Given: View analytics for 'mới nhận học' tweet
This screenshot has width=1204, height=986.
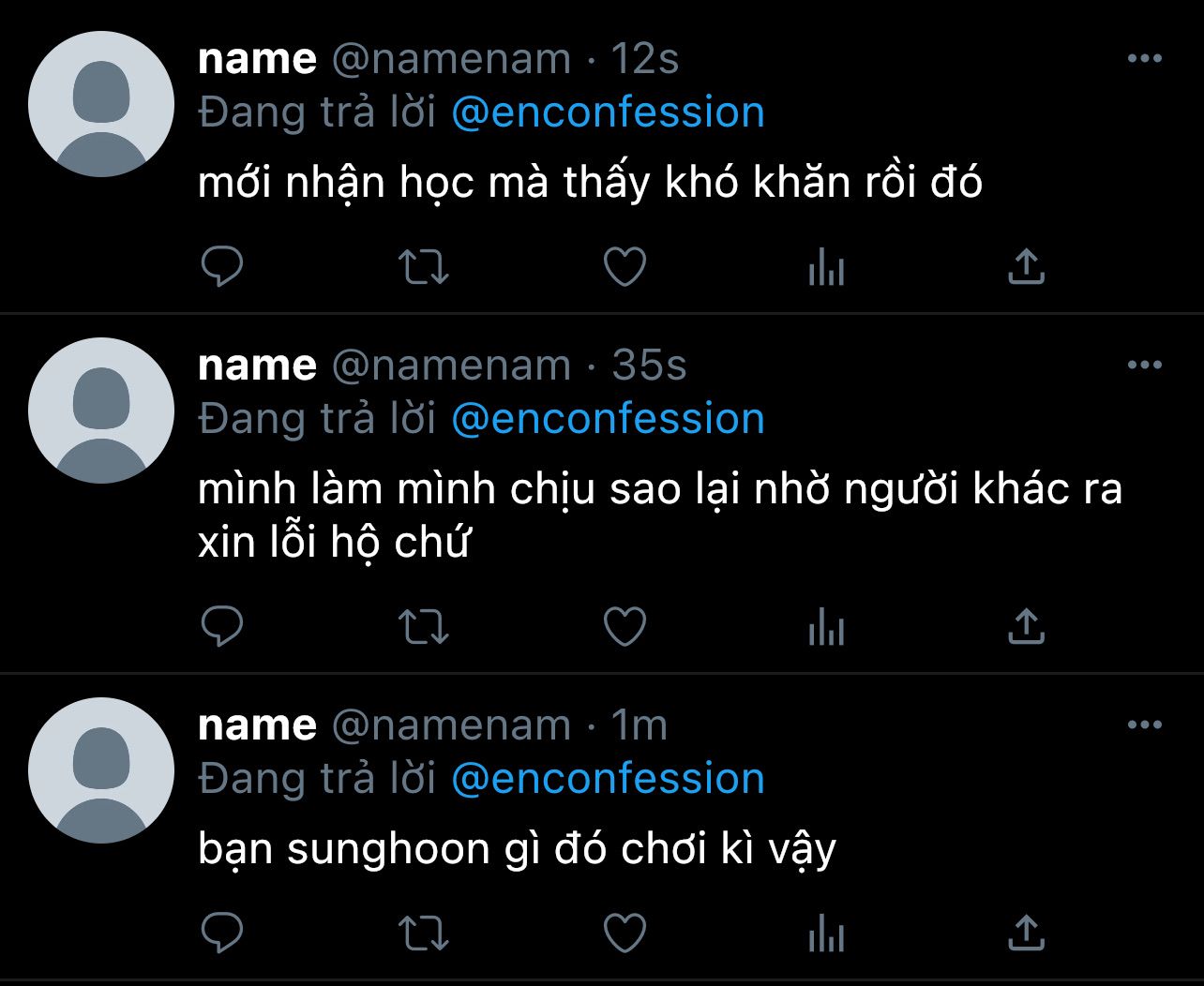Looking at the screenshot, I should pos(826,269).
